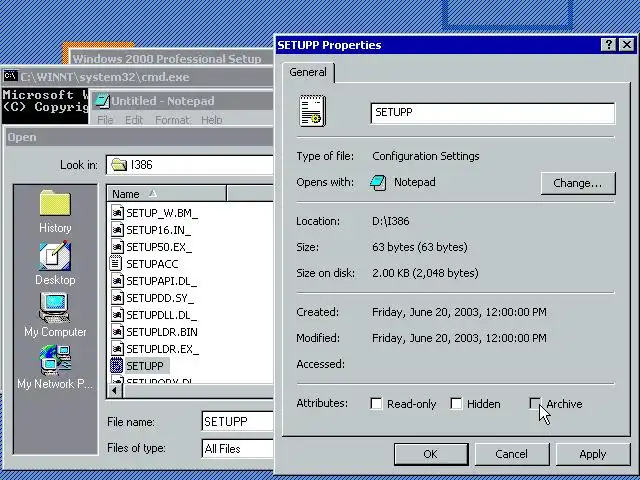Click the Modified date value
The image size is (640, 480).
click(459, 338)
